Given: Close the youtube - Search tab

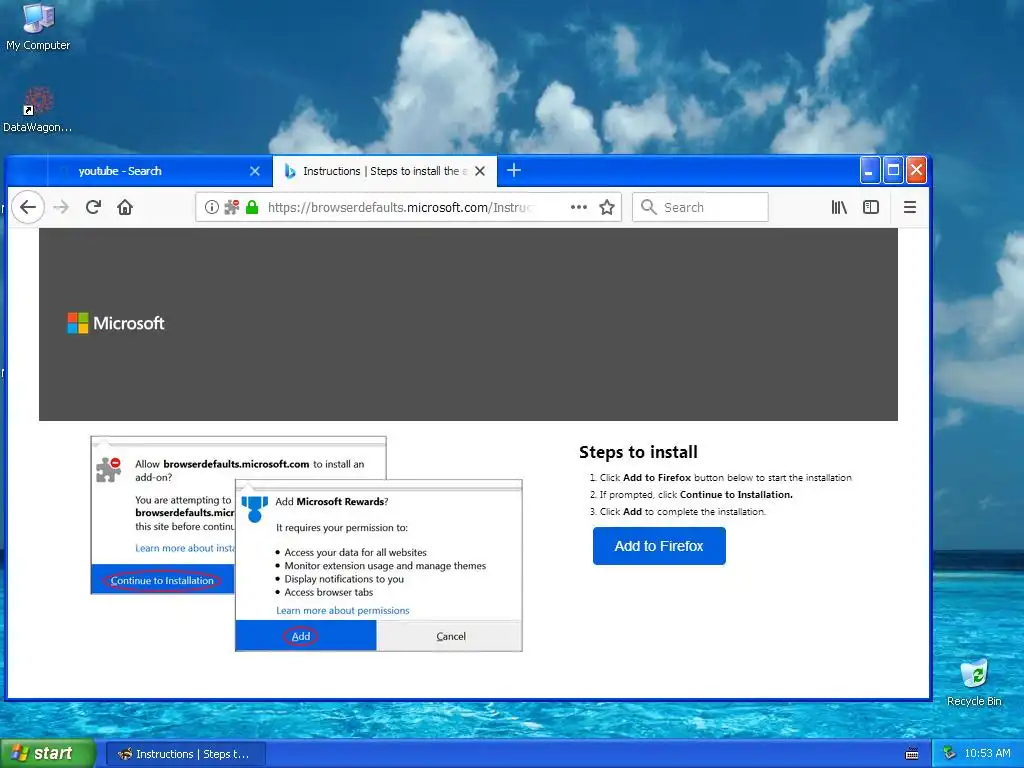Looking at the screenshot, I should coord(255,171).
